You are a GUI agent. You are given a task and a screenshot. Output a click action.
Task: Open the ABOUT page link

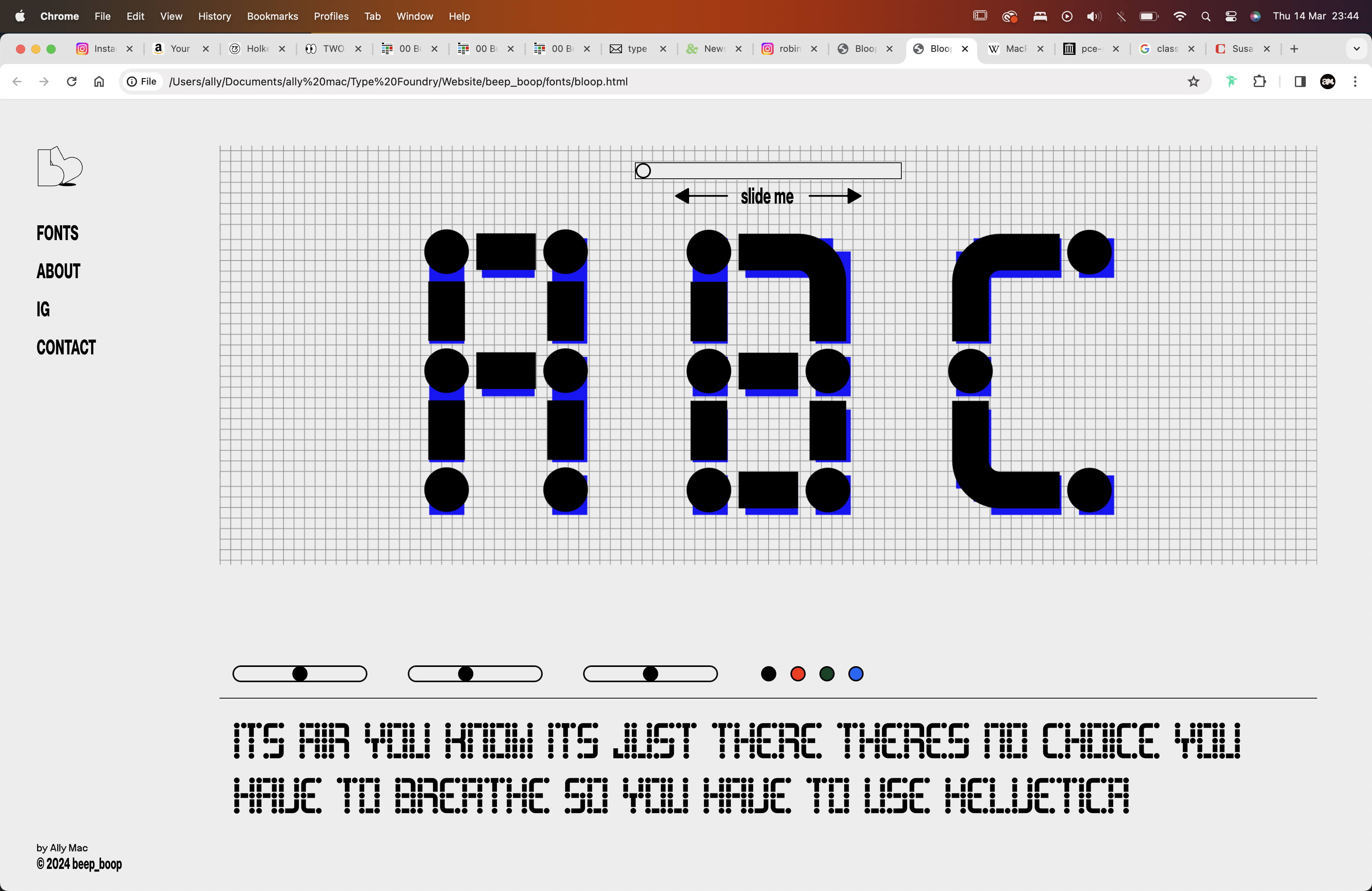click(x=58, y=271)
